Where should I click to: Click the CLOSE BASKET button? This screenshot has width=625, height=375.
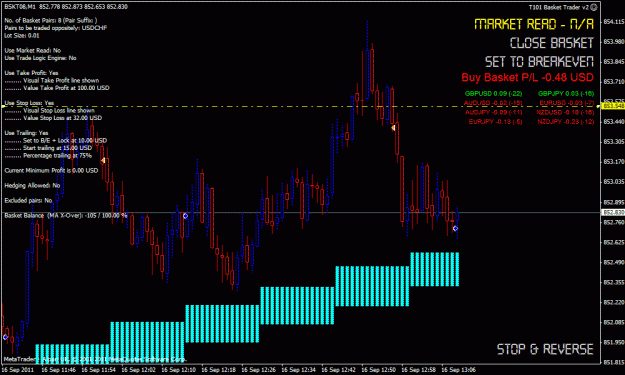click(x=552, y=43)
